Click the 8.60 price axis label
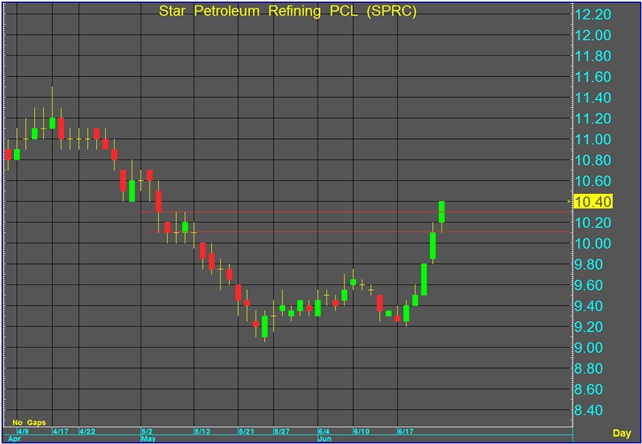 (x=589, y=390)
